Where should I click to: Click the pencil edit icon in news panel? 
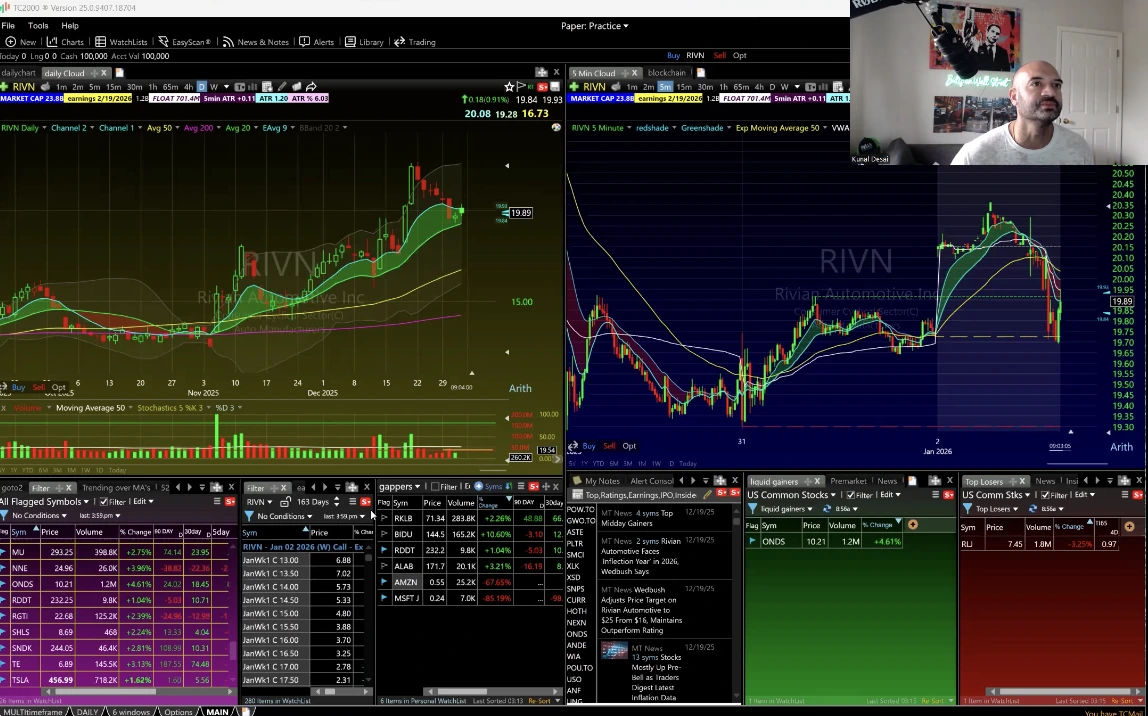pos(707,495)
